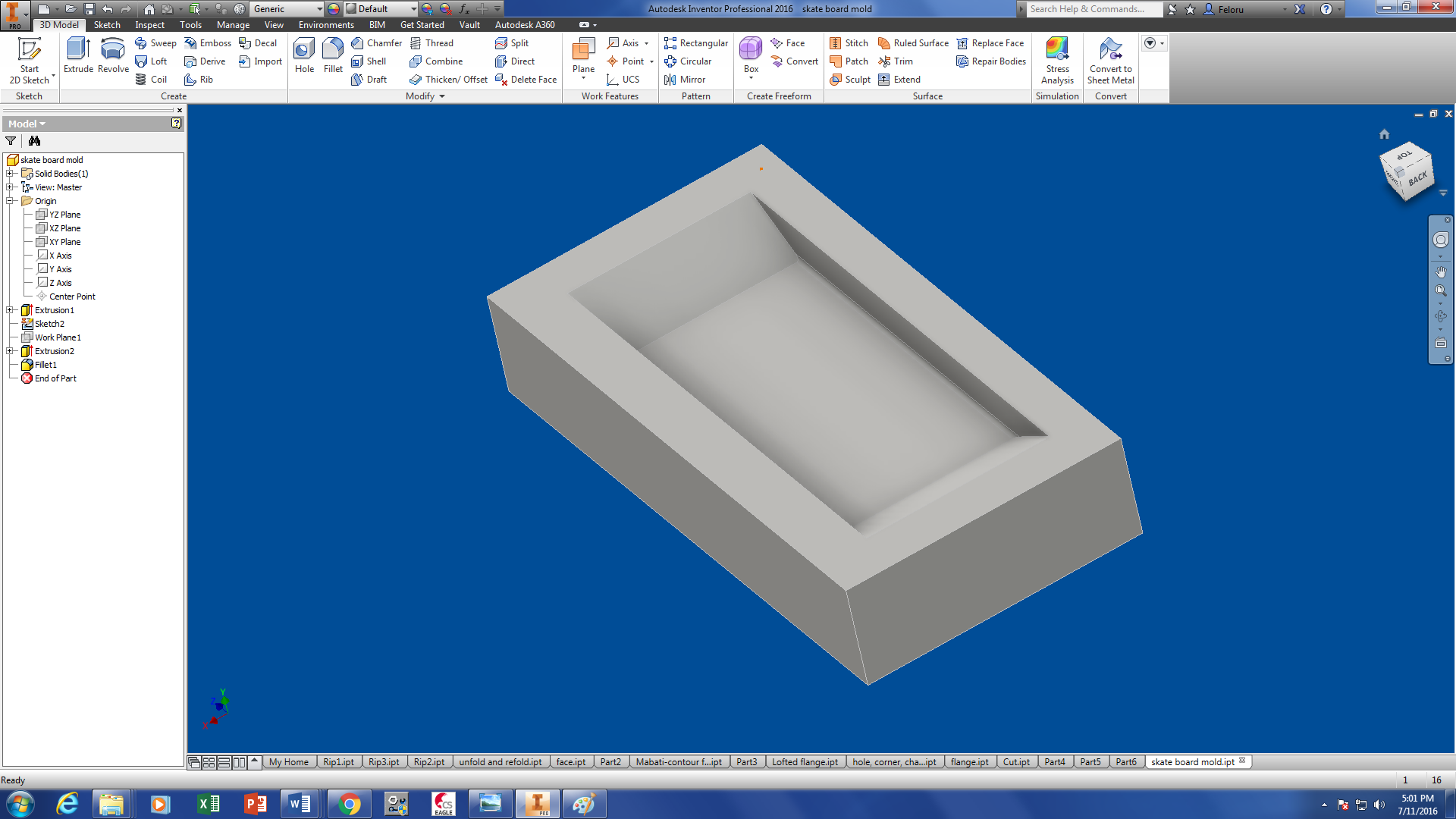Open EAGLE from the taskbar
This screenshot has width=1456, height=819.
pyautogui.click(x=444, y=804)
